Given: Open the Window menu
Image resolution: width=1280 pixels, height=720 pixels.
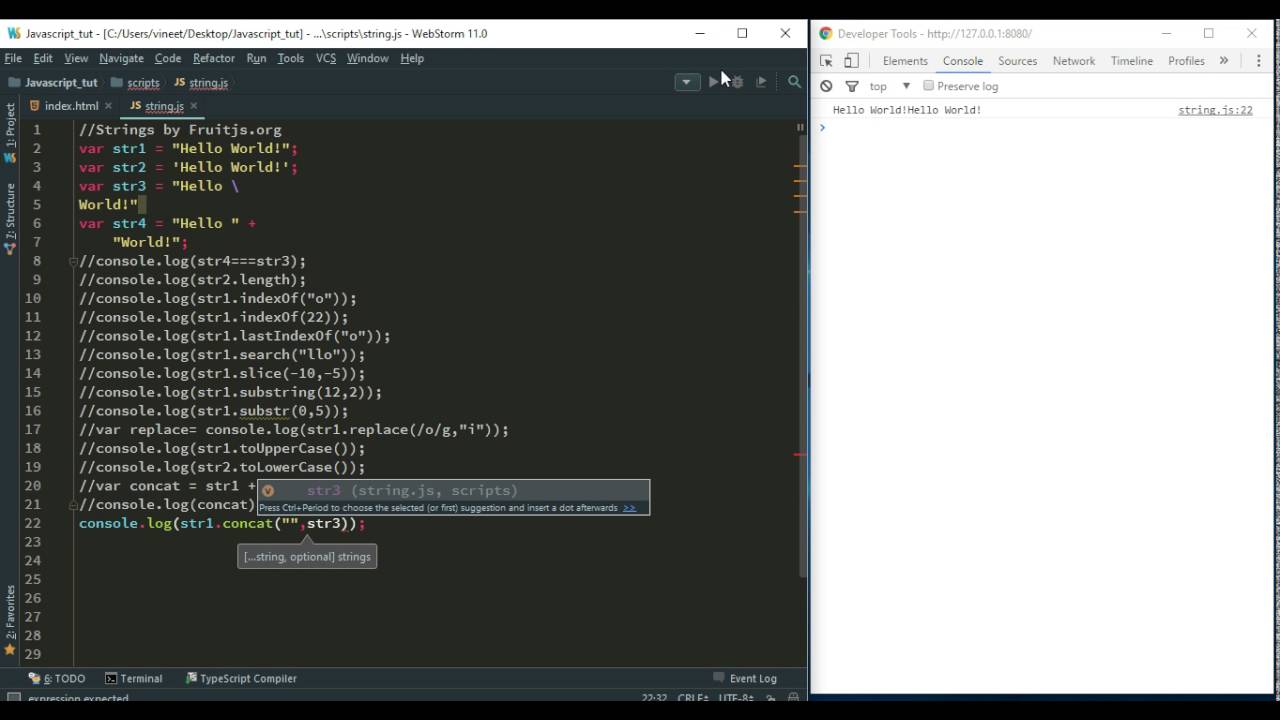Looking at the screenshot, I should (367, 58).
